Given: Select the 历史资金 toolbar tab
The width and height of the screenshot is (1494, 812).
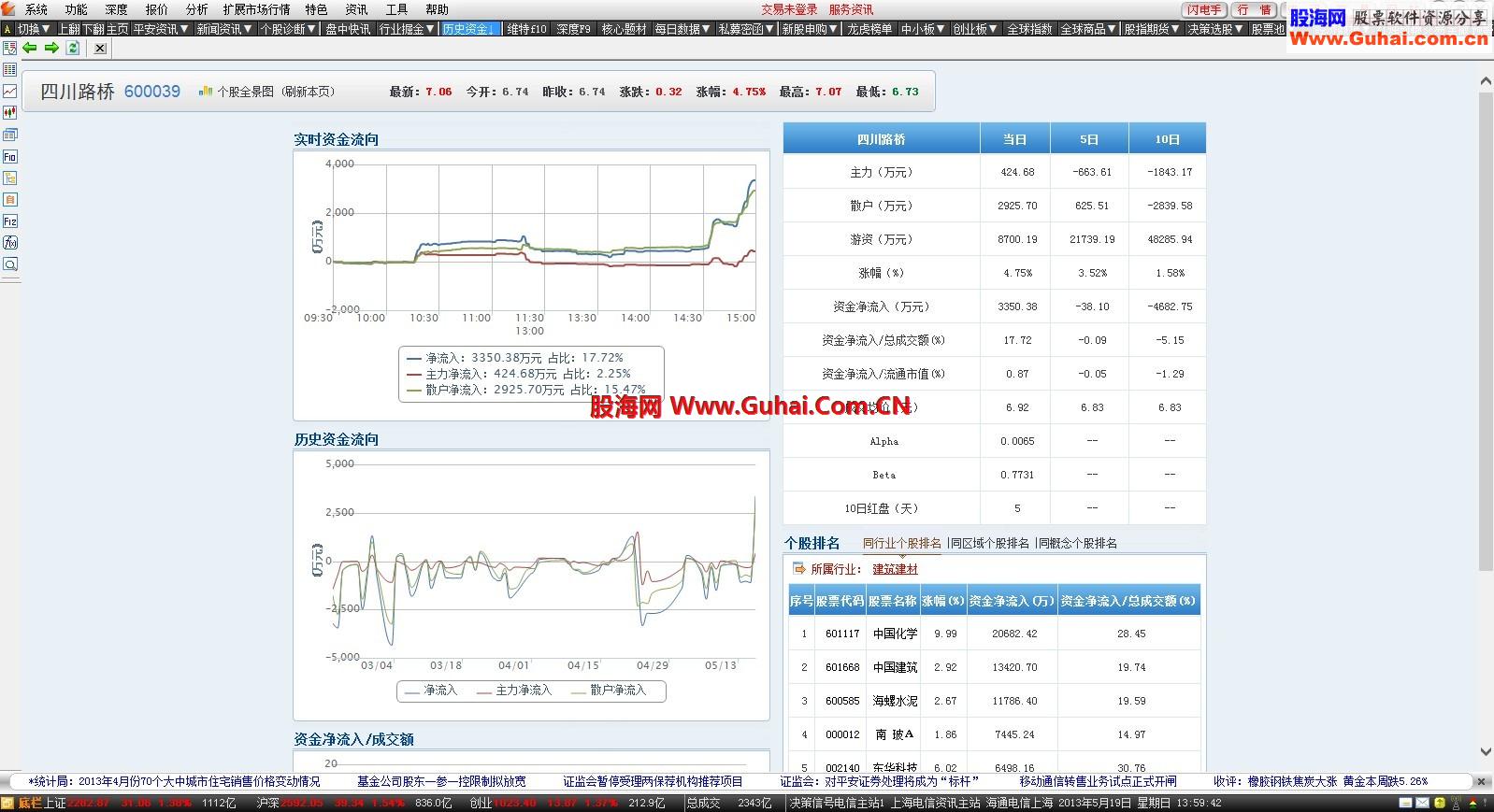Looking at the screenshot, I should coord(470,29).
